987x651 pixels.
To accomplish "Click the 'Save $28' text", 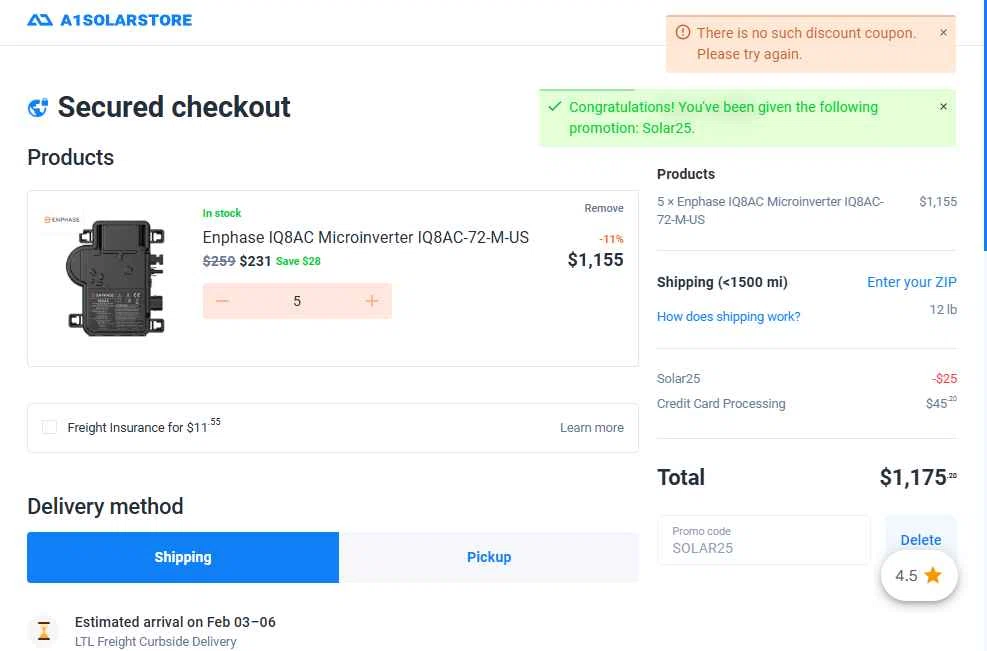I will tap(298, 261).
